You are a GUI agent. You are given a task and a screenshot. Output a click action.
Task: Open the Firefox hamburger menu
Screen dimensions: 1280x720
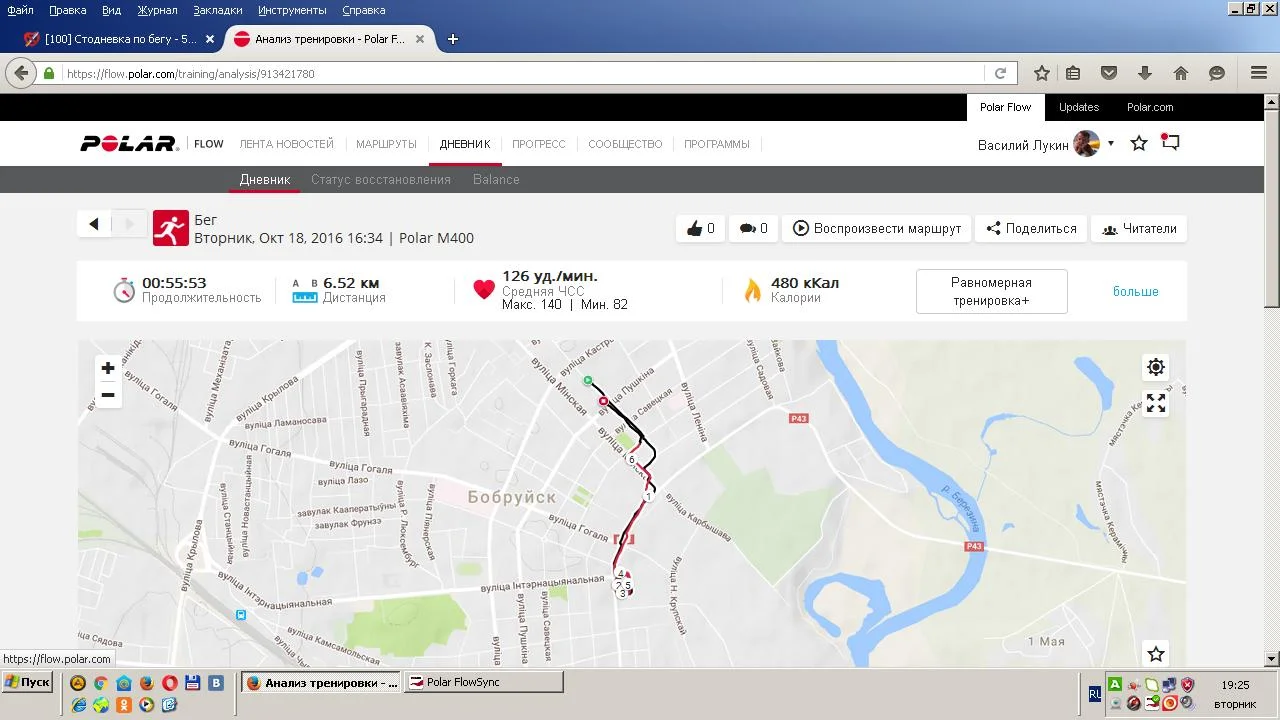pyautogui.click(x=1259, y=73)
